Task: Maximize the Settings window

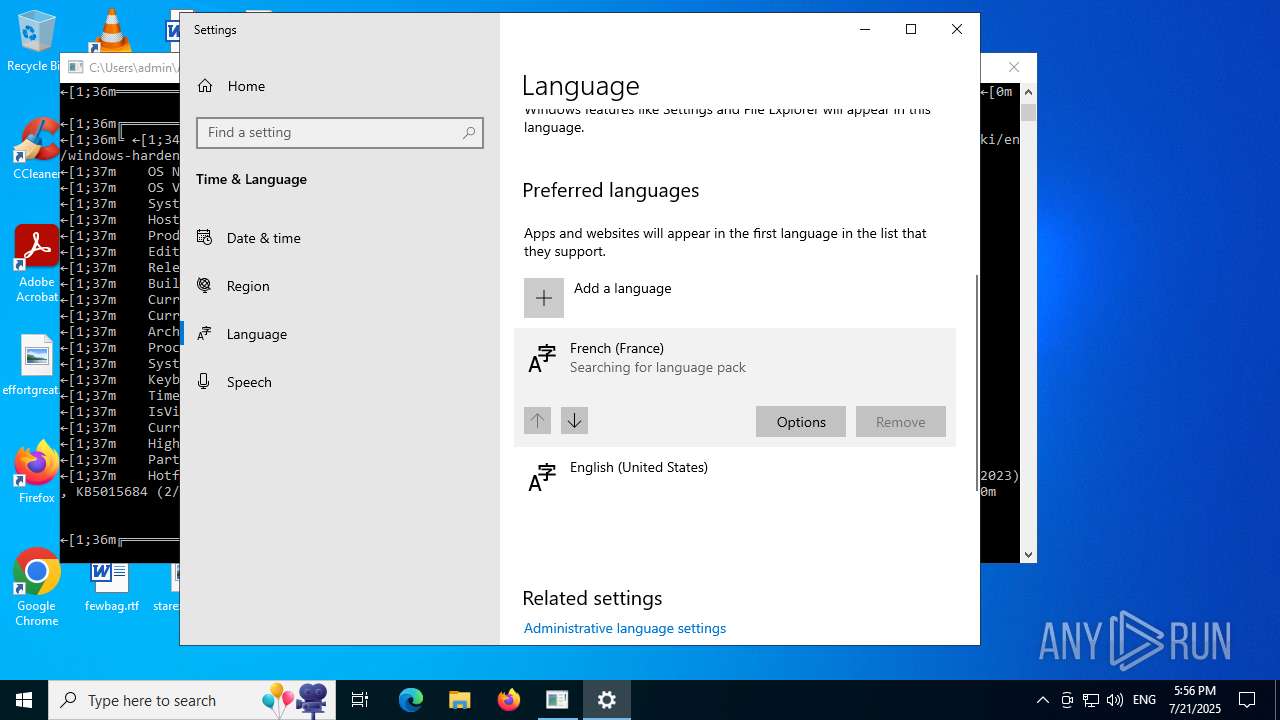Action: pos(911,30)
